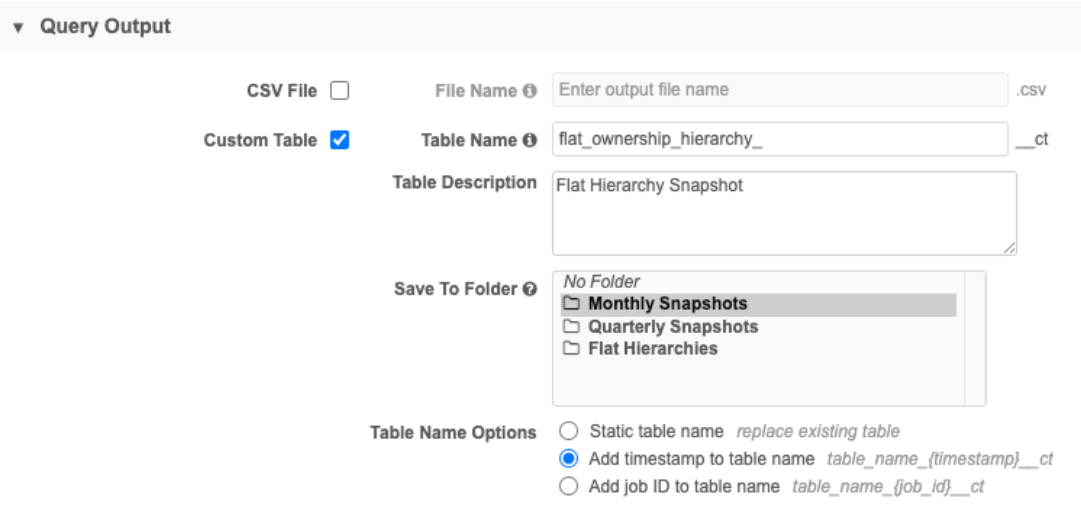
Task: Click the File Name info icon
Action: coord(529,91)
